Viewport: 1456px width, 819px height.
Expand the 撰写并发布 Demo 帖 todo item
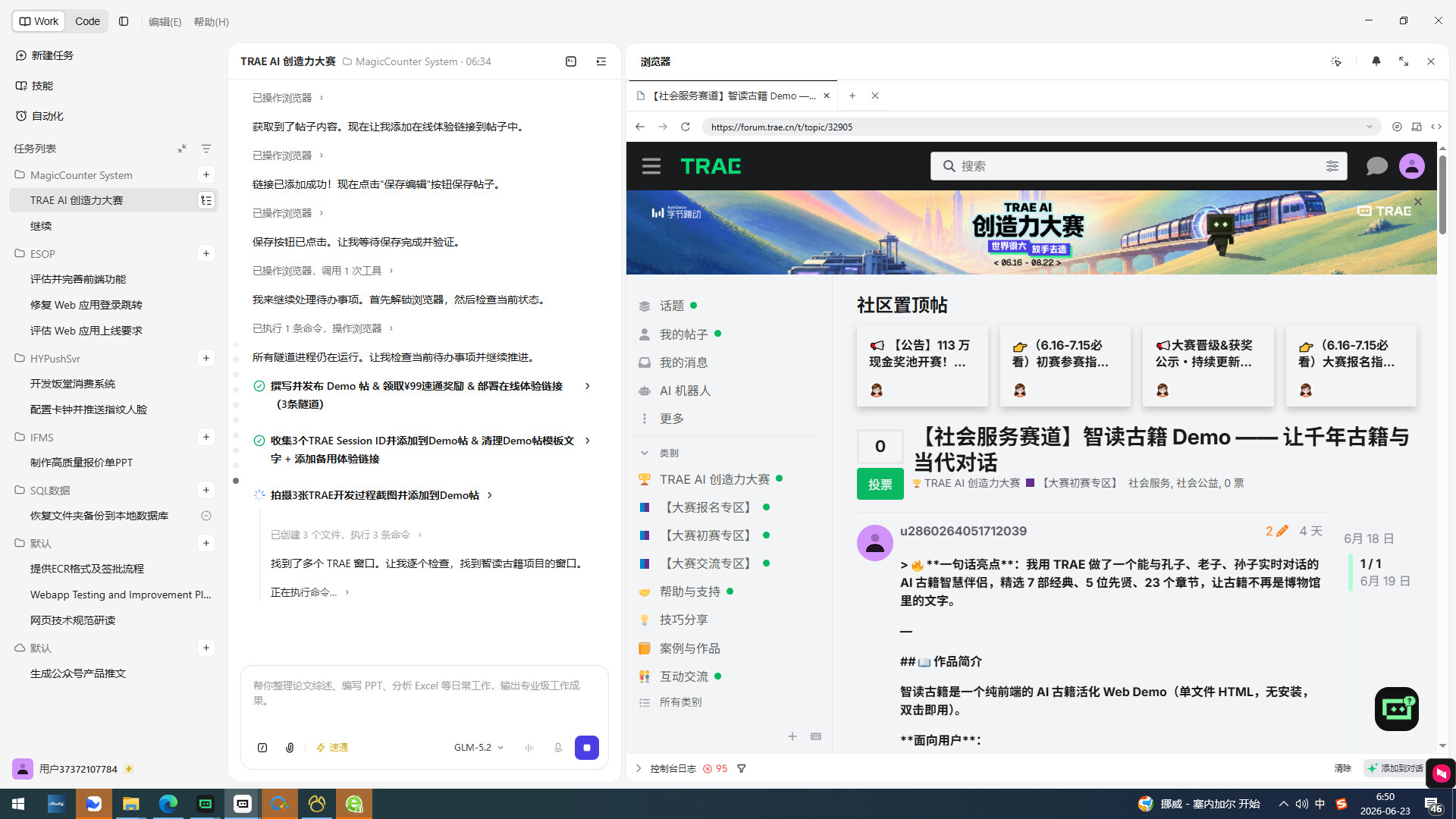point(588,386)
